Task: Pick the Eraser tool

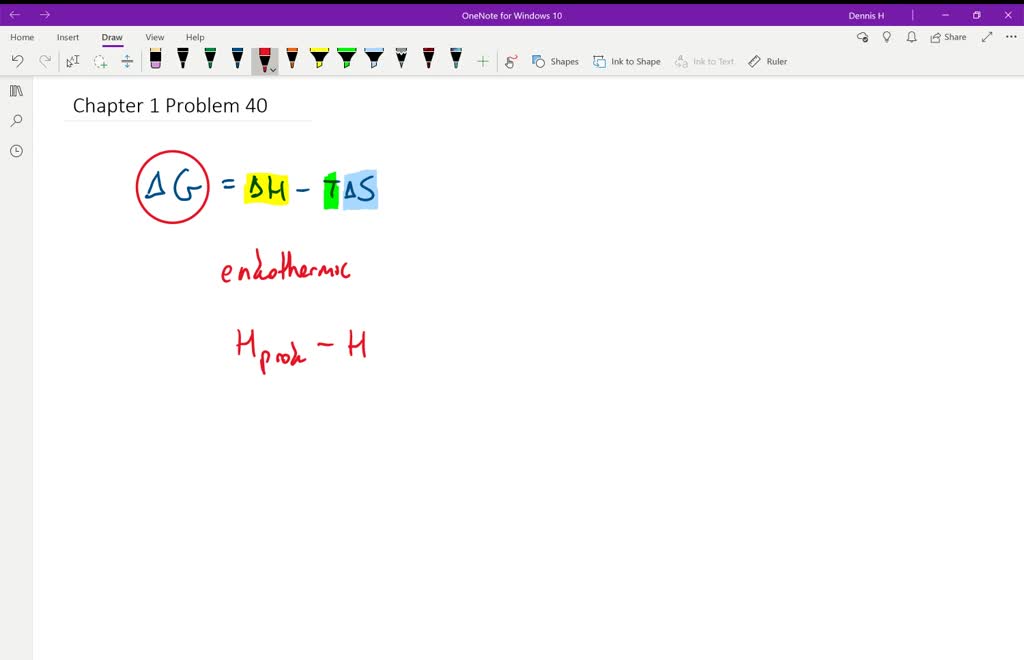Action: coord(155,59)
